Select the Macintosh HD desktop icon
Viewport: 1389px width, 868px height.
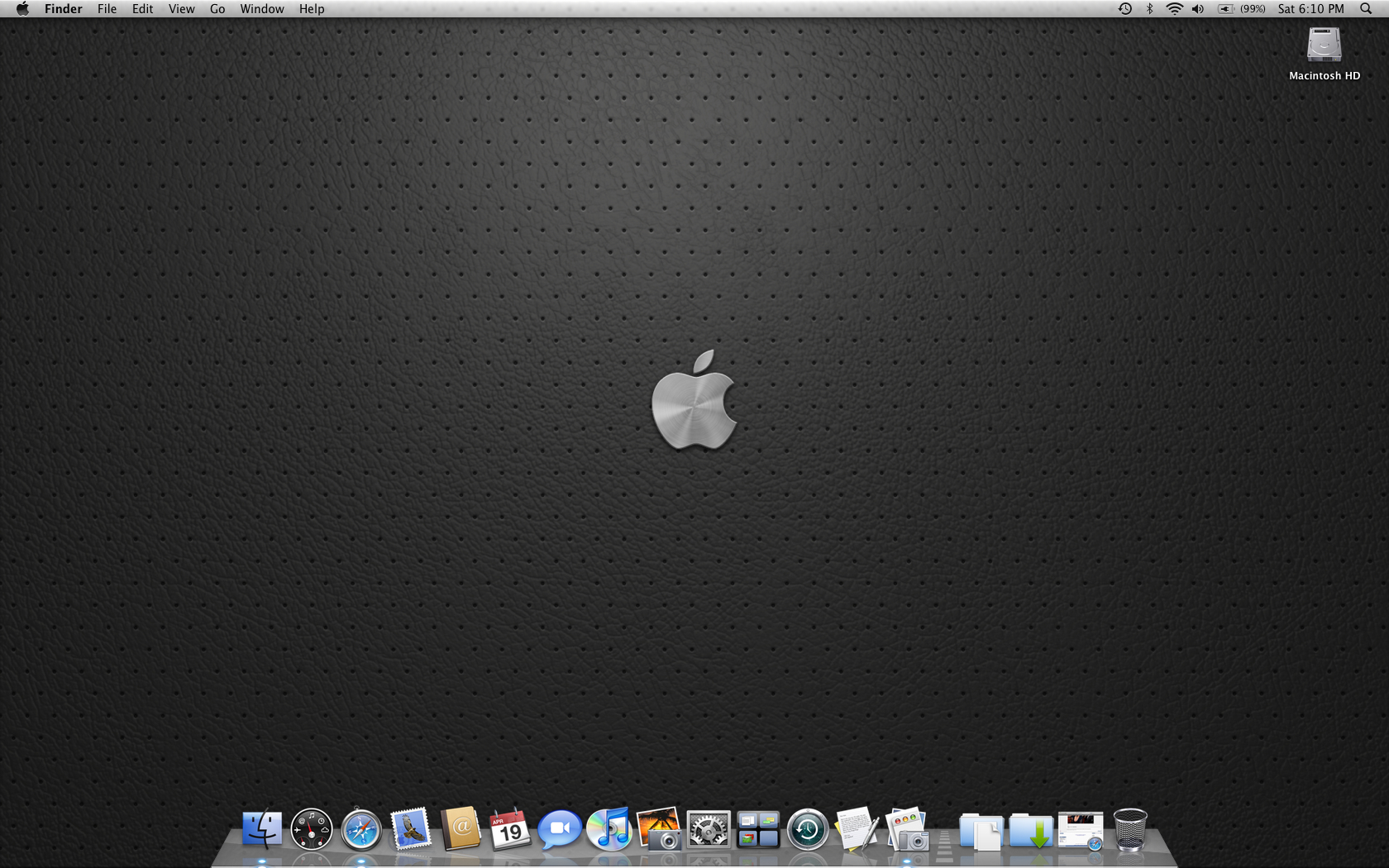(1325, 45)
